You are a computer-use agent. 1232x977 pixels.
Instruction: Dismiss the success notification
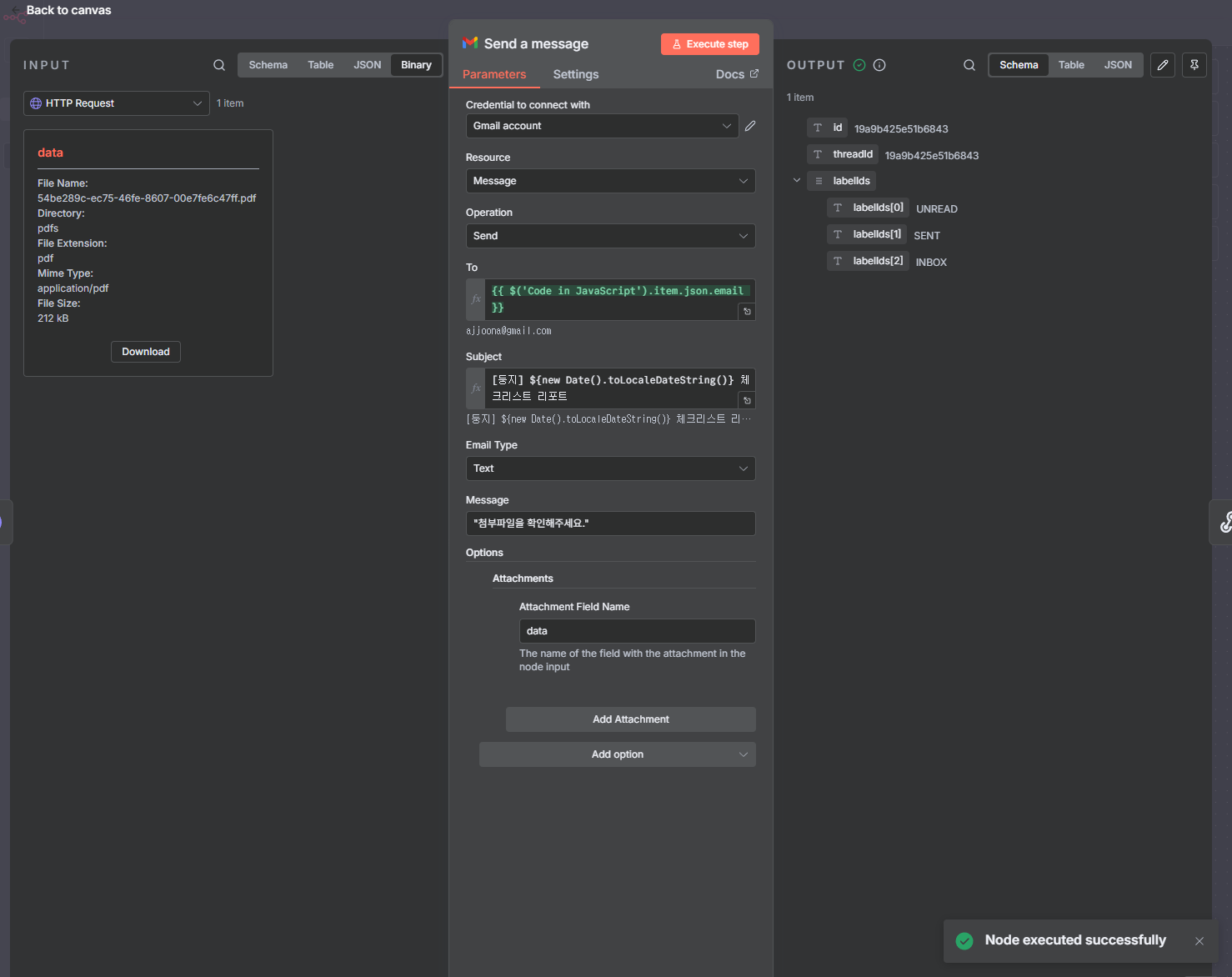[1199, 941]
